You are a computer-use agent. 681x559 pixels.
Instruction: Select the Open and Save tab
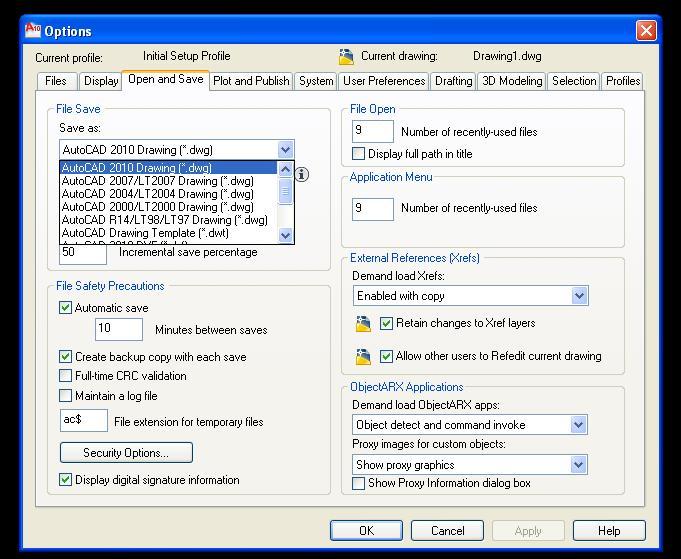click(x=165, y=79)
